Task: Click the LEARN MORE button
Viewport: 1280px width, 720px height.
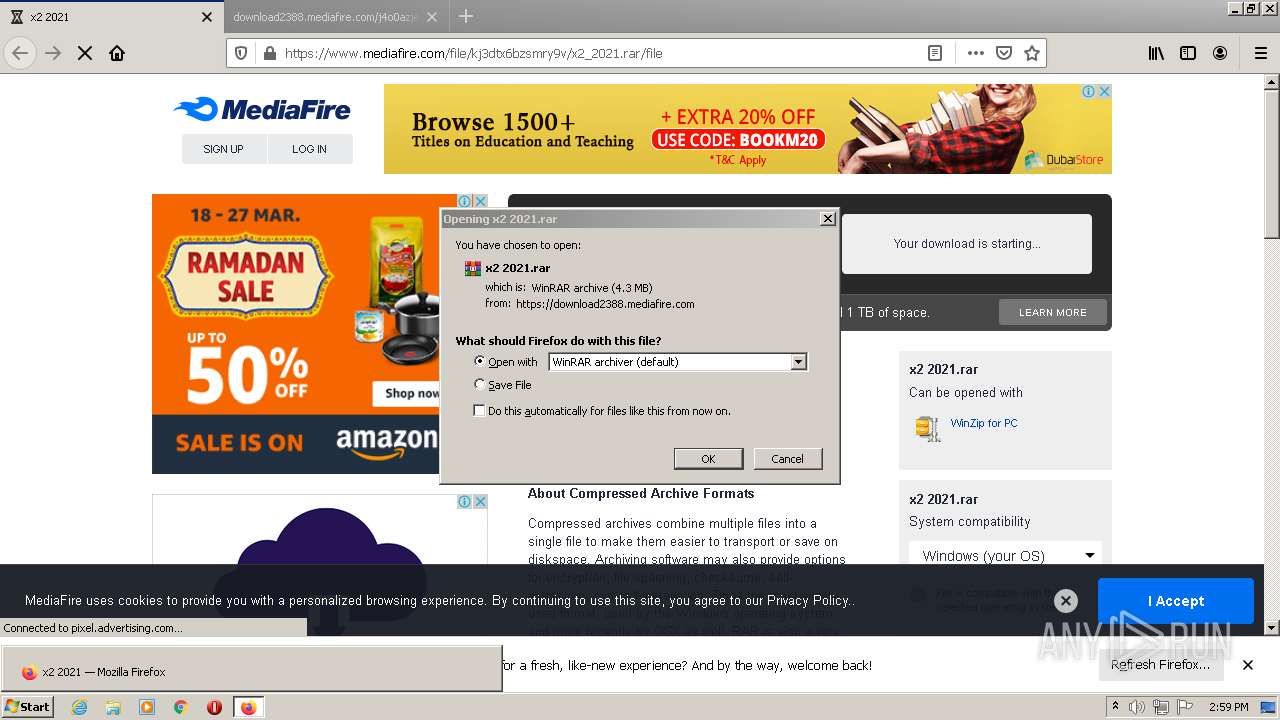Action: click(x=1052, y=312)
